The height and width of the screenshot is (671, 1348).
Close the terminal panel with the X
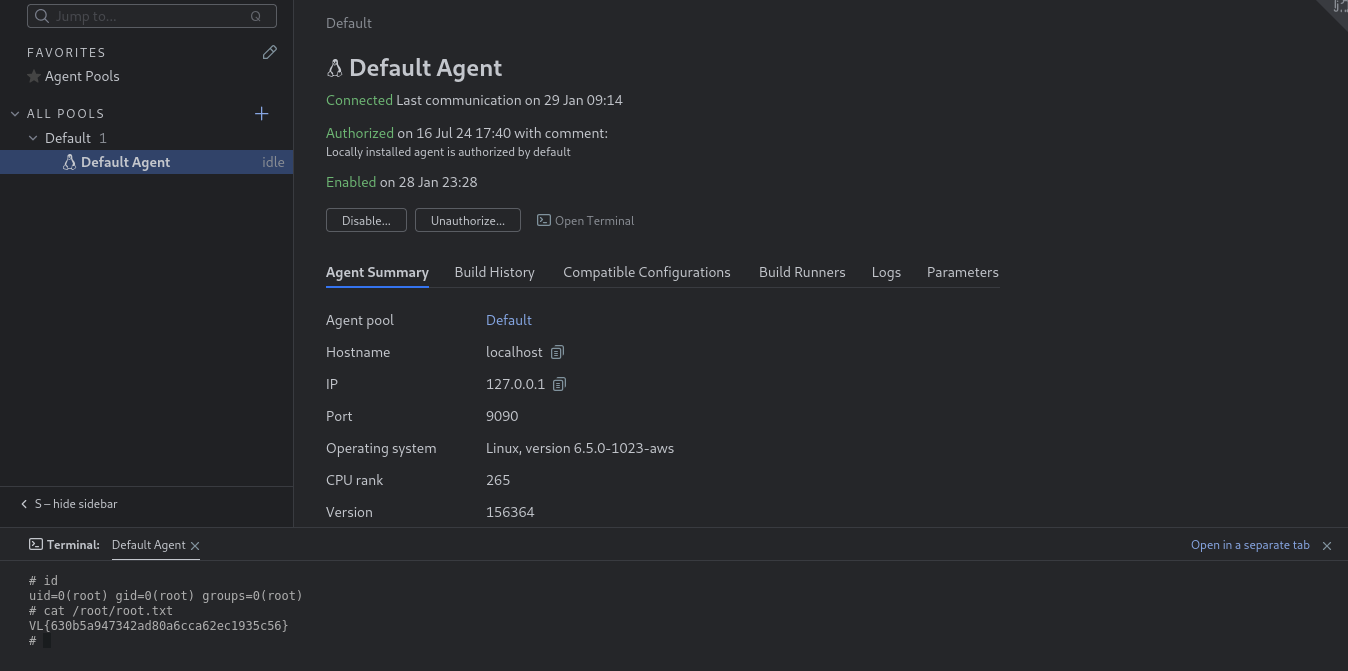[x=1327, y=546]
